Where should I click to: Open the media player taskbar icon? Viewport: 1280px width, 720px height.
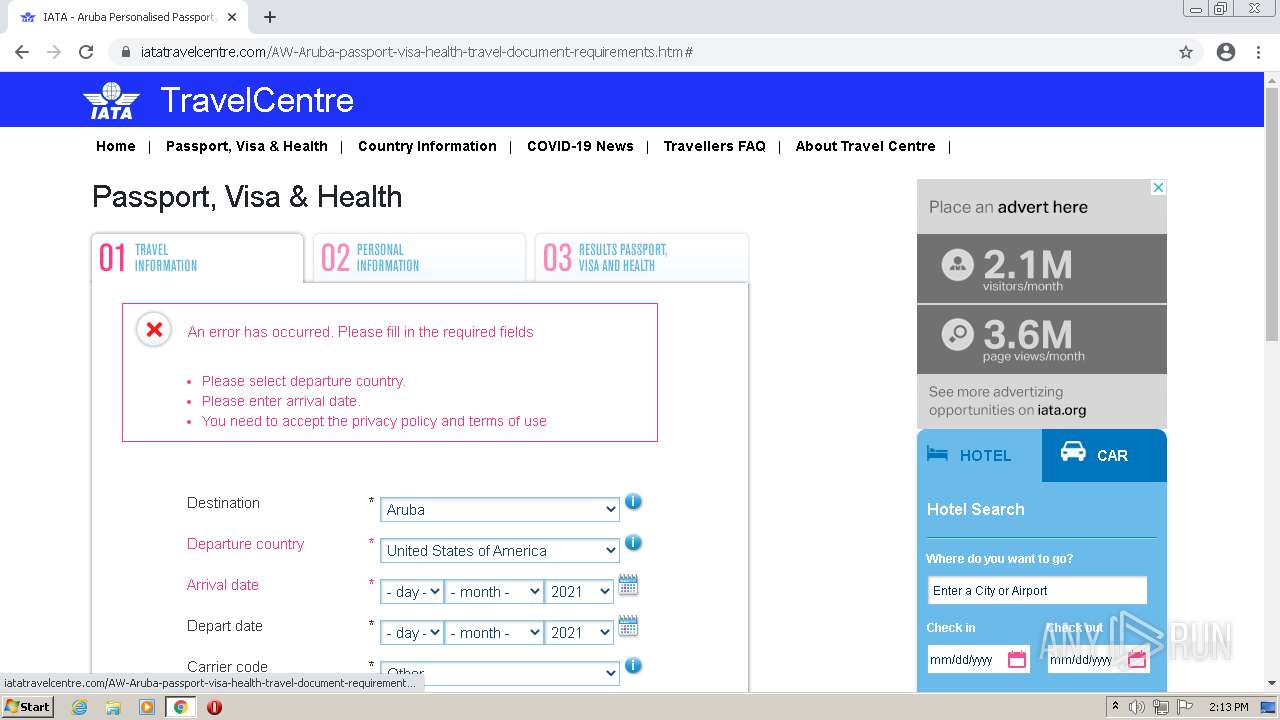coord(147,707)
